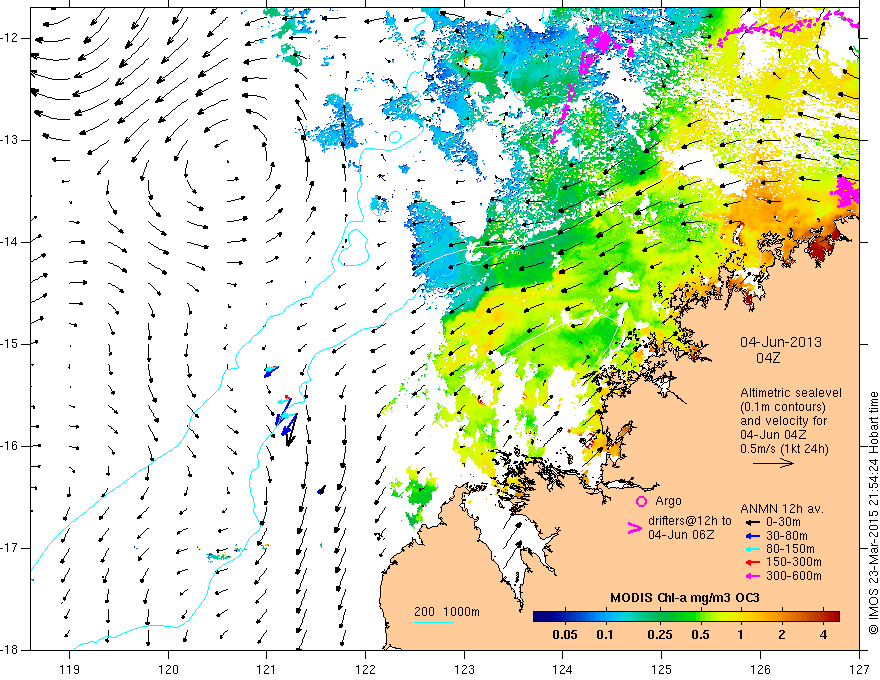This screenshot has height=680, width=880.
Task: Click the color bar label 4
Action: click(823, 635)
